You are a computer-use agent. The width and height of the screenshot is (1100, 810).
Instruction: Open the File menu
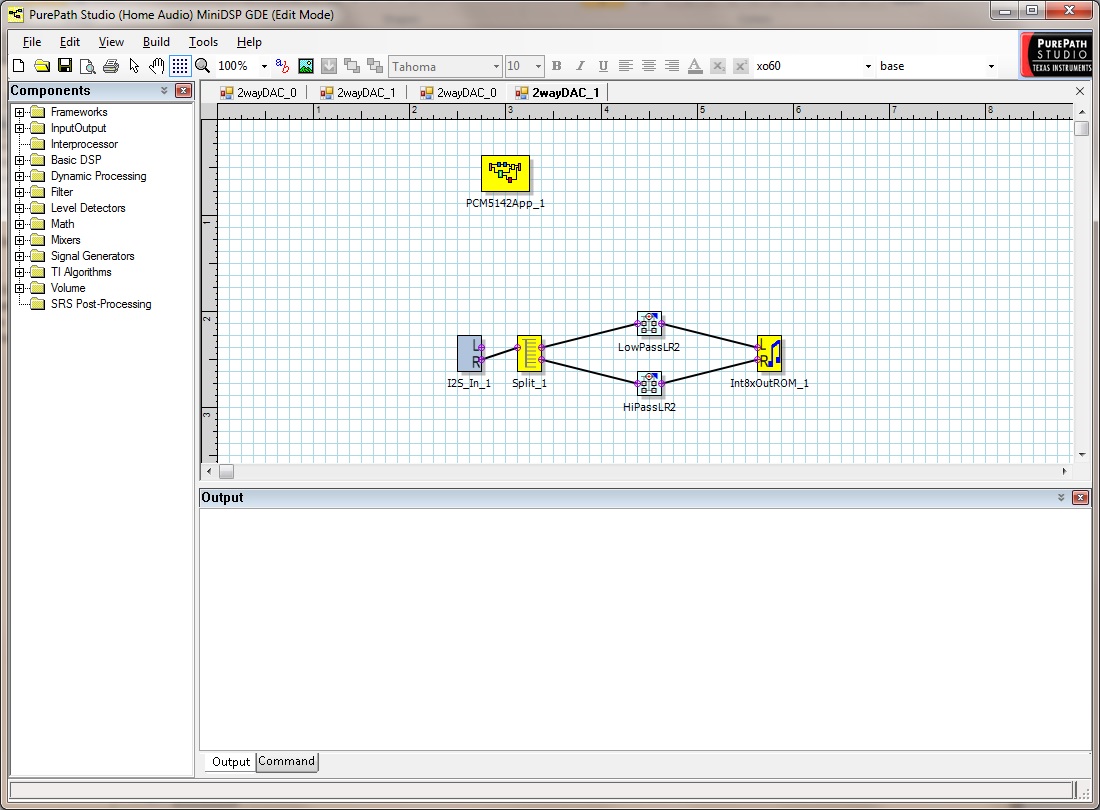click(32, 42)
